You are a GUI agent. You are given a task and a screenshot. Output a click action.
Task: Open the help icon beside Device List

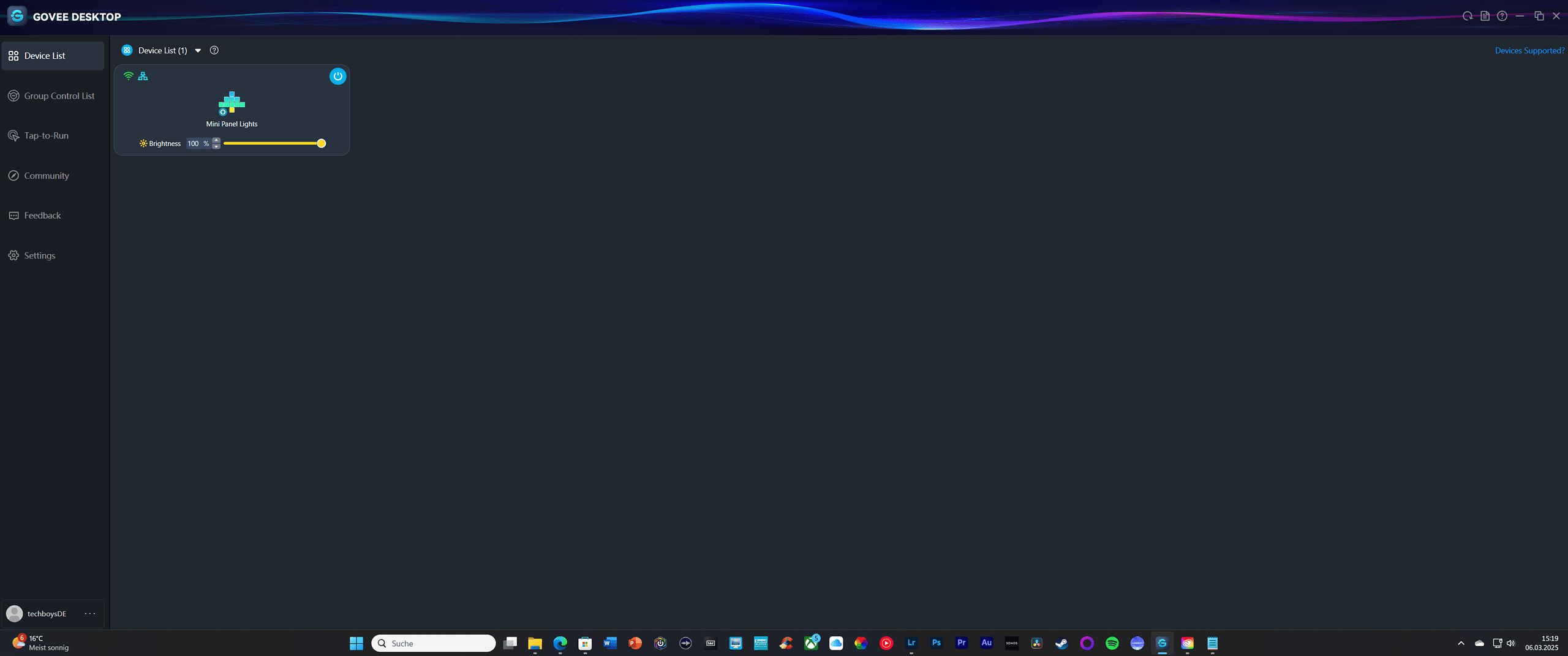(x=214, y=50)
